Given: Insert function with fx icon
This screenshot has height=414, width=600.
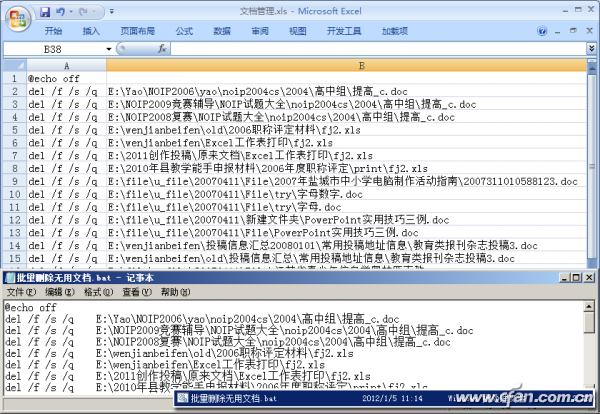Looking at the screenshot, I should point(162,49).
